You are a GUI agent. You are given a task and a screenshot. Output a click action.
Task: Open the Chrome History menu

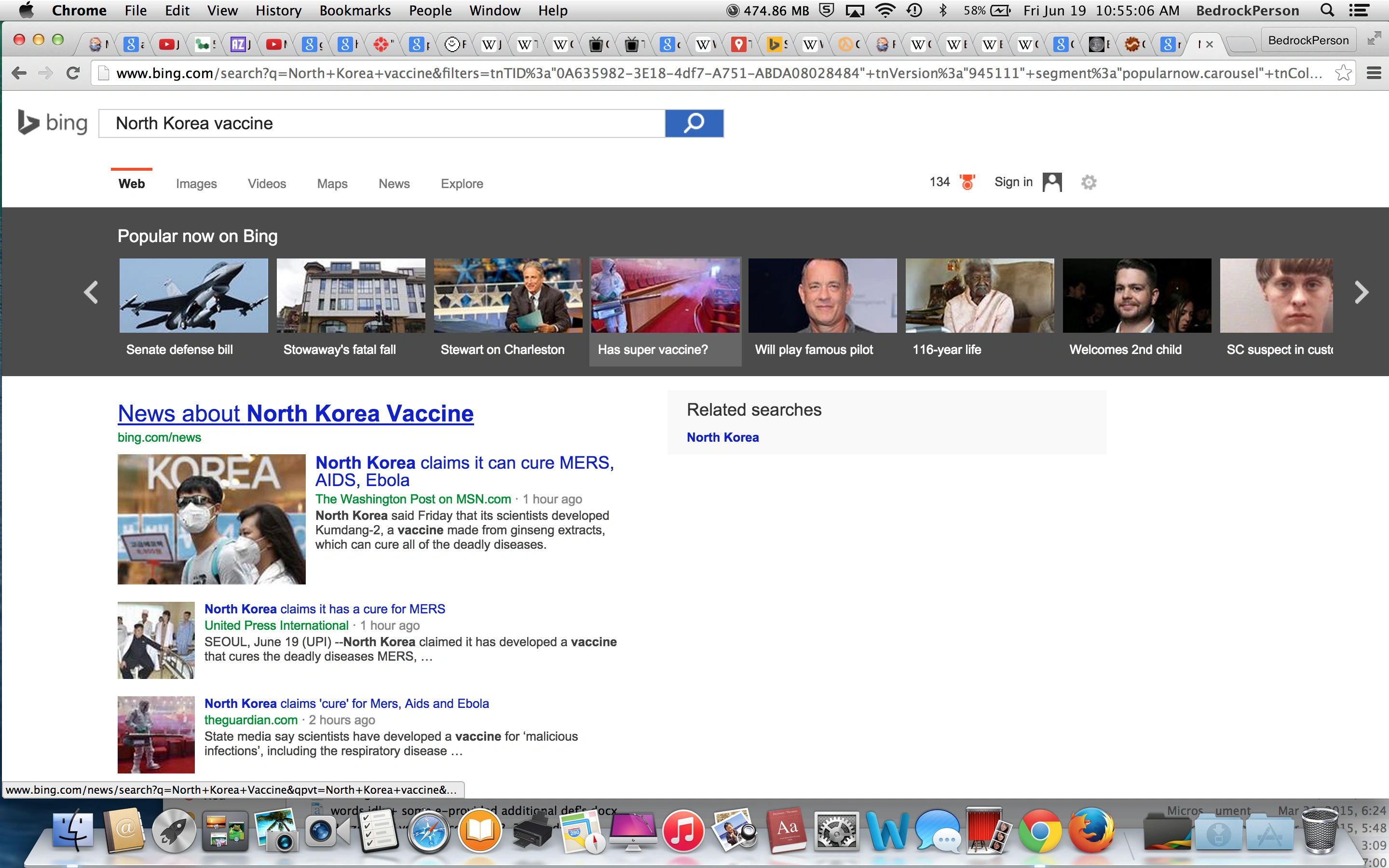click(278, 10)
